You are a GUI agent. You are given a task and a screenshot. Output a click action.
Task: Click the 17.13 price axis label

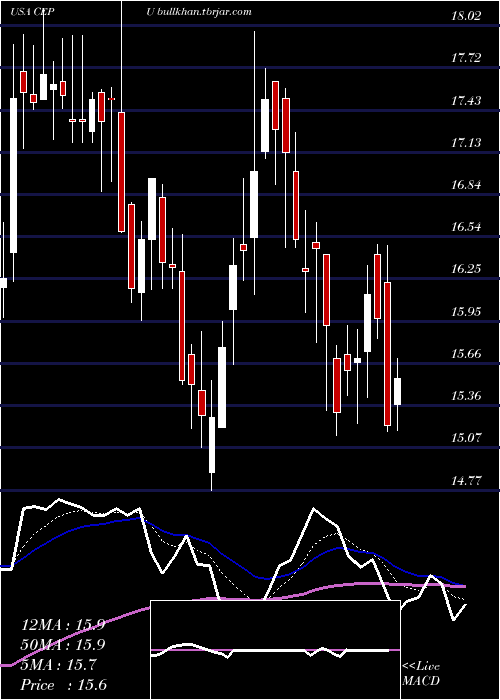(466, 142)
